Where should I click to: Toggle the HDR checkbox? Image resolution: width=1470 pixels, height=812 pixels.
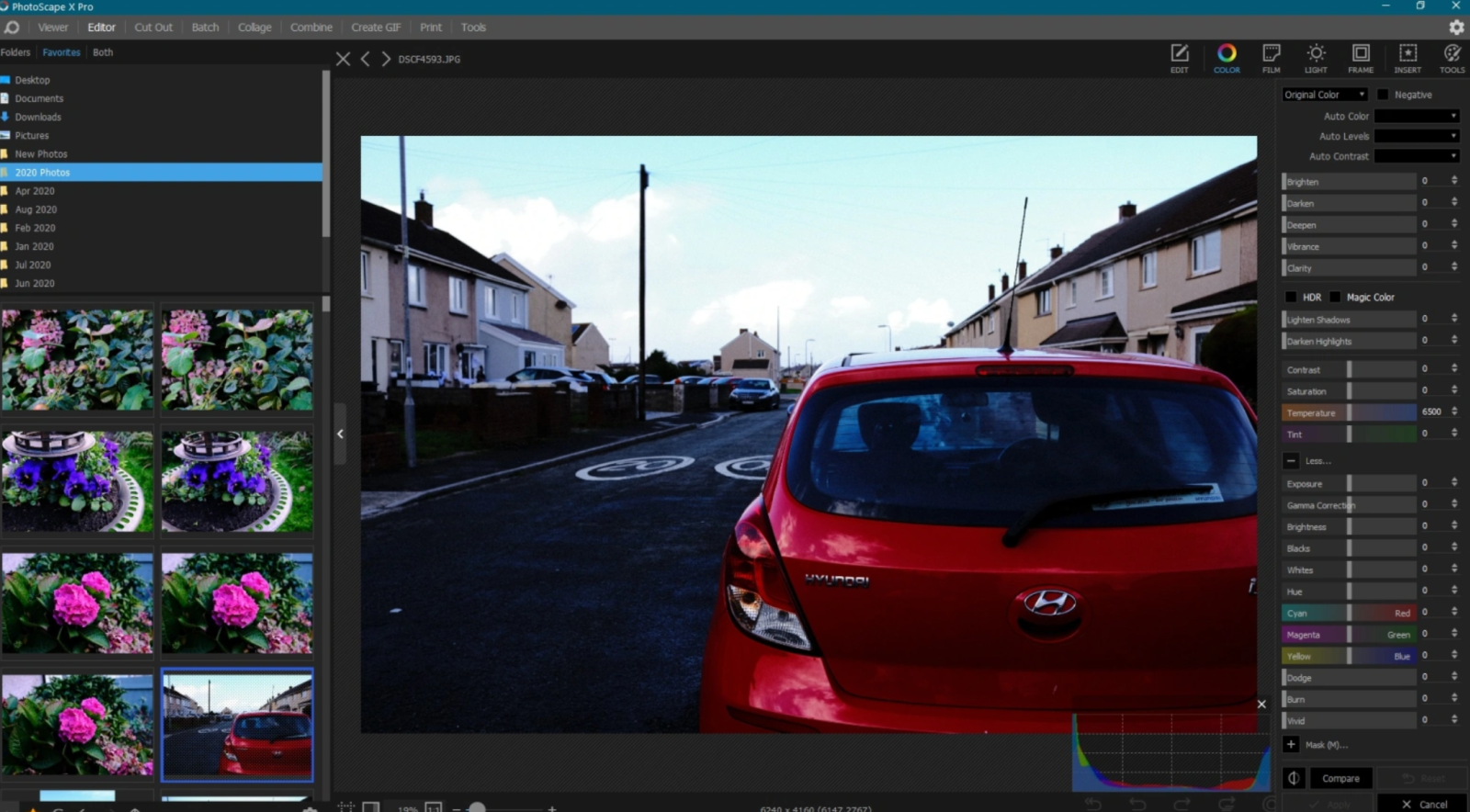click(x=1291, y=297)
